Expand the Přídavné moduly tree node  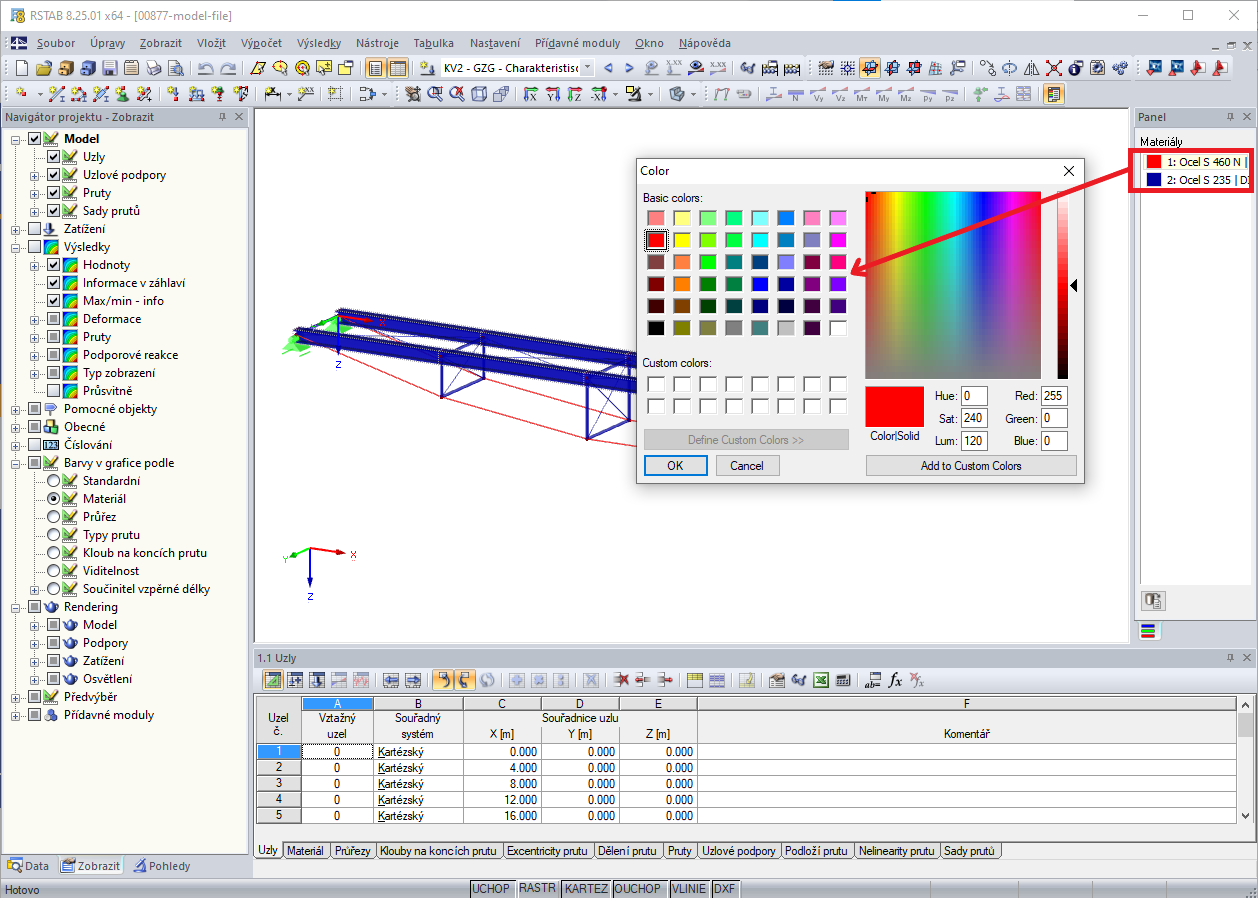pyautogui.click(x=16, y=715)
